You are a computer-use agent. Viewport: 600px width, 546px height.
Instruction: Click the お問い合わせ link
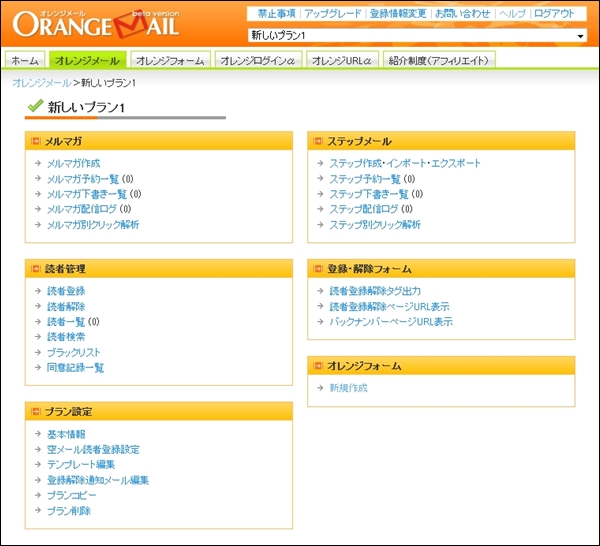[463, 14]
